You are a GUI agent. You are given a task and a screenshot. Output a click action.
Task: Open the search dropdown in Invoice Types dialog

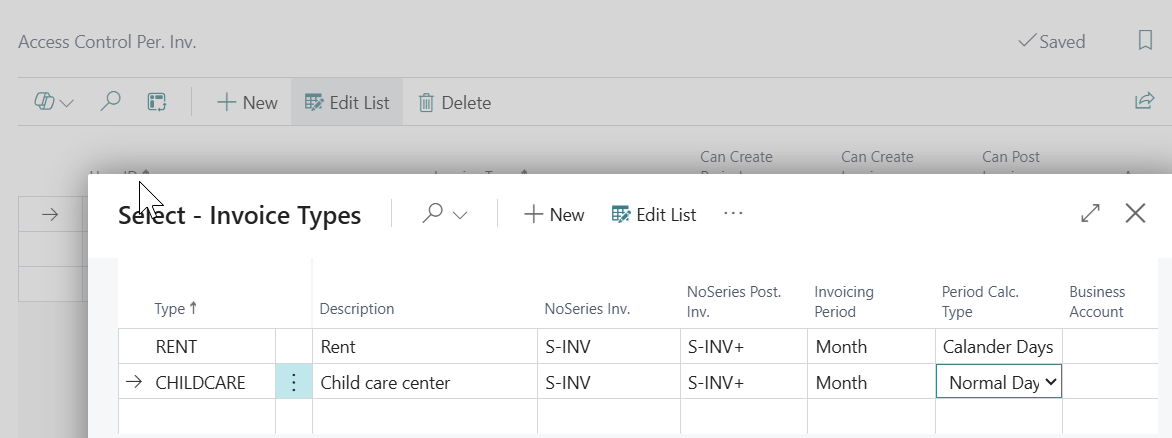click(445, 214)
